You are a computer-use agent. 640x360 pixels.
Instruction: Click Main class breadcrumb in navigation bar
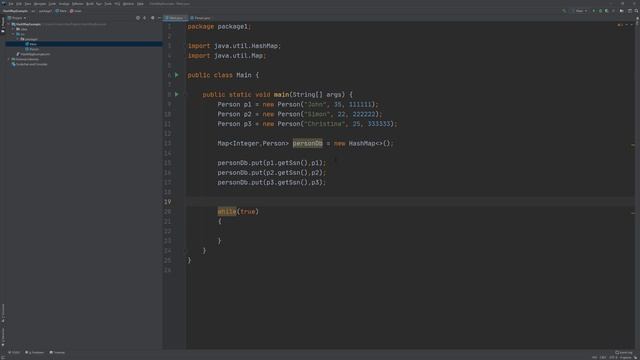(x=61, y=11)
